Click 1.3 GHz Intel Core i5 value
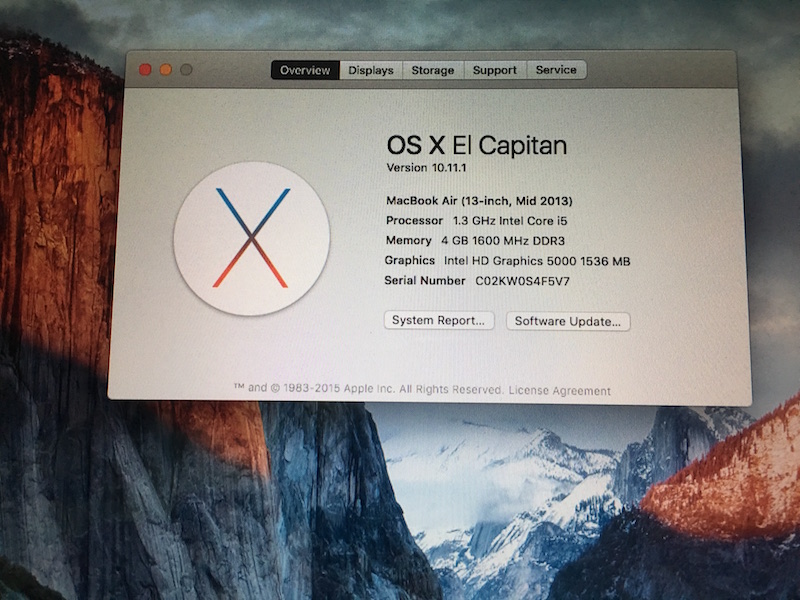This screenshot has height=600, width=800. point(510,221)
